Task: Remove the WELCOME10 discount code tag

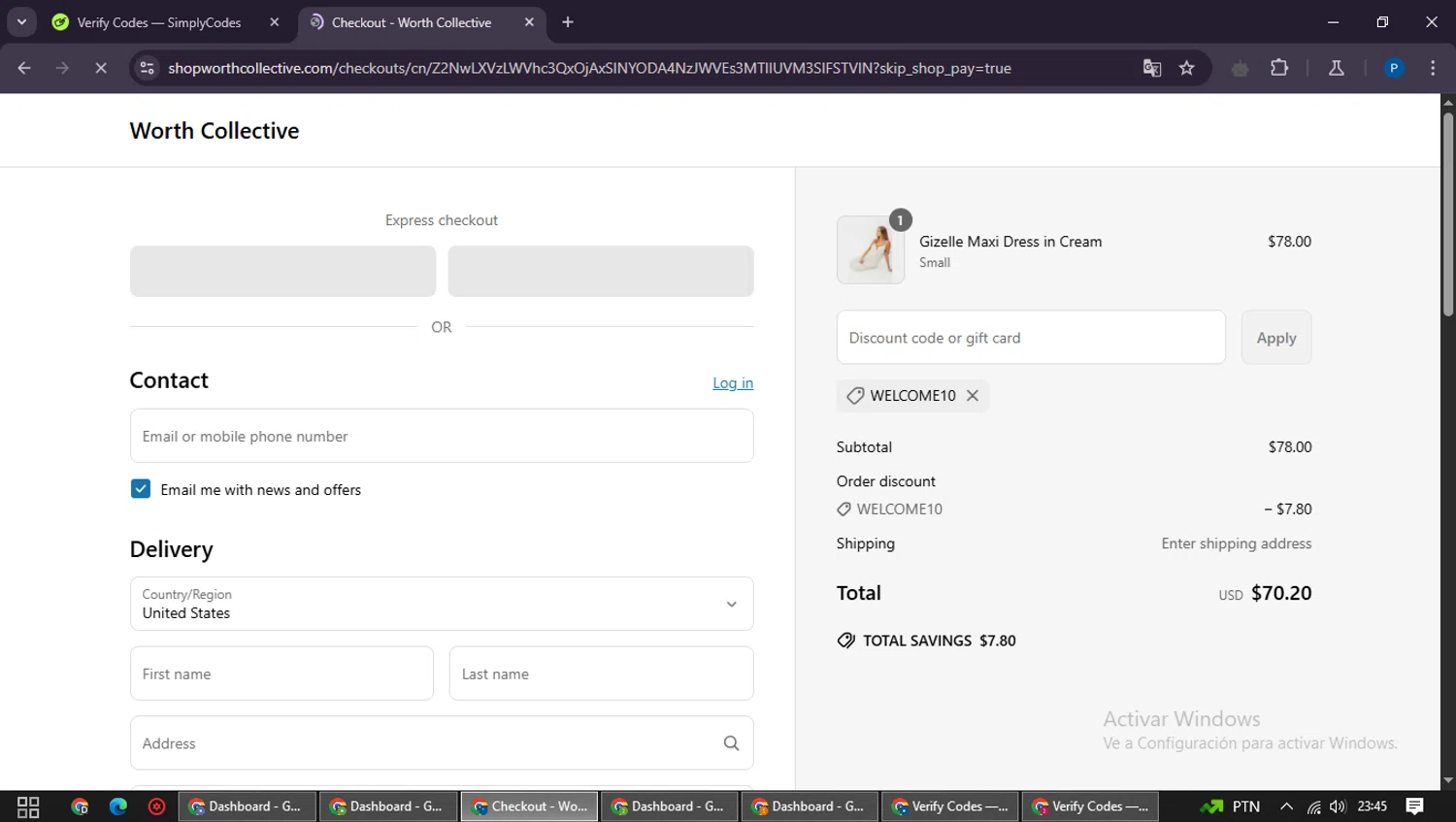Action: tap(972, 396)
